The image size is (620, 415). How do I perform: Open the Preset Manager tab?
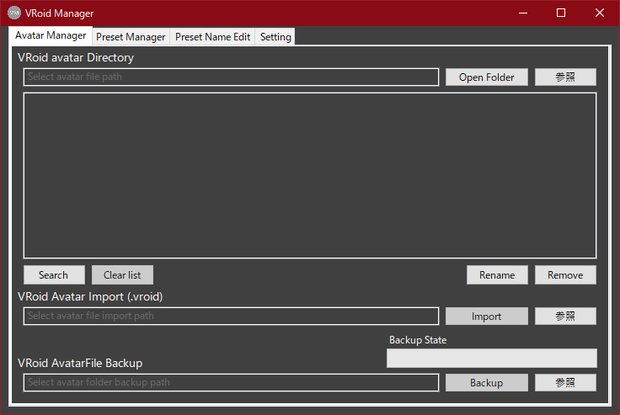tap(130, 37)
